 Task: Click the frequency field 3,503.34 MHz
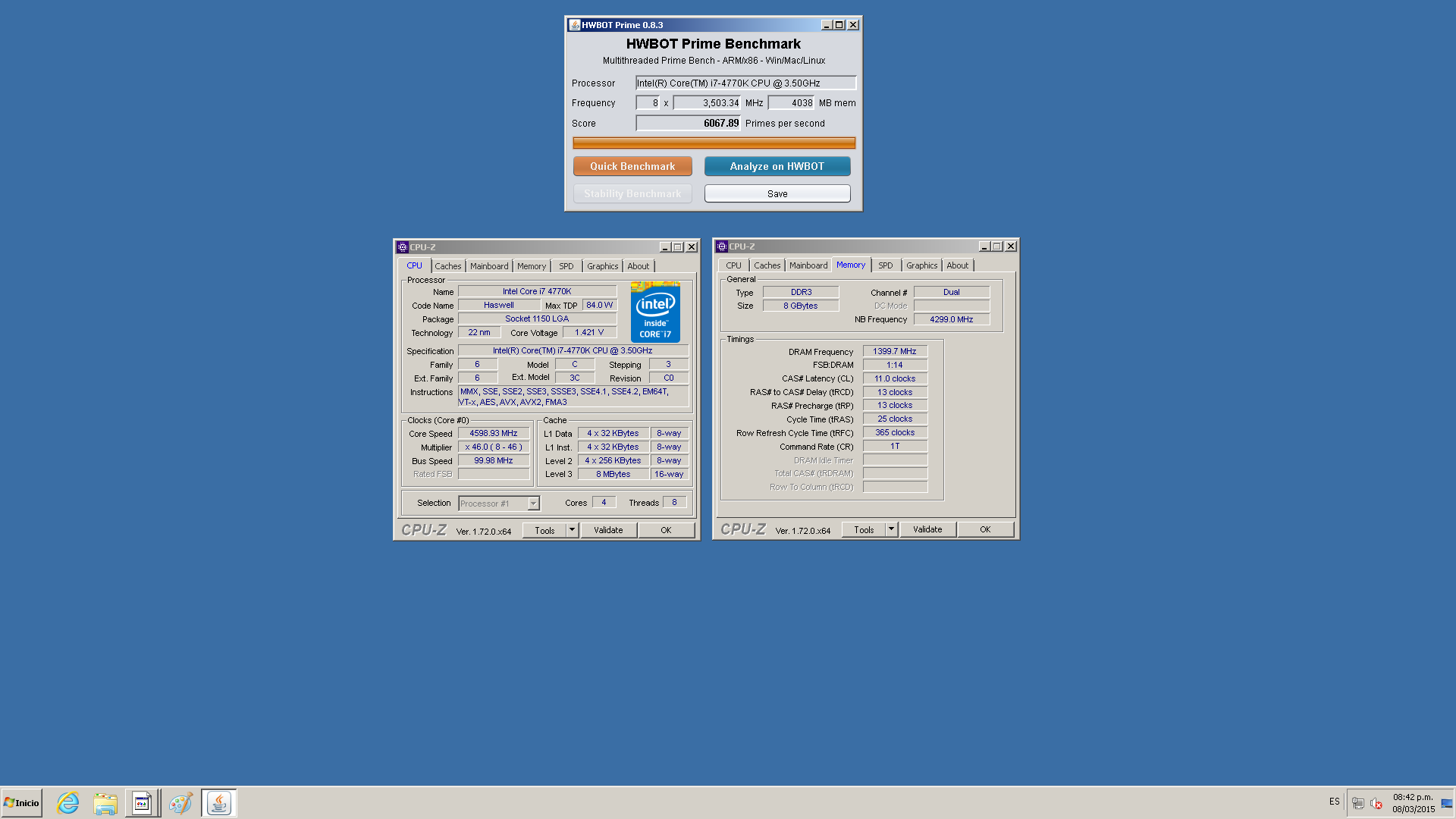pyautogui.click(x=707, y=102)
